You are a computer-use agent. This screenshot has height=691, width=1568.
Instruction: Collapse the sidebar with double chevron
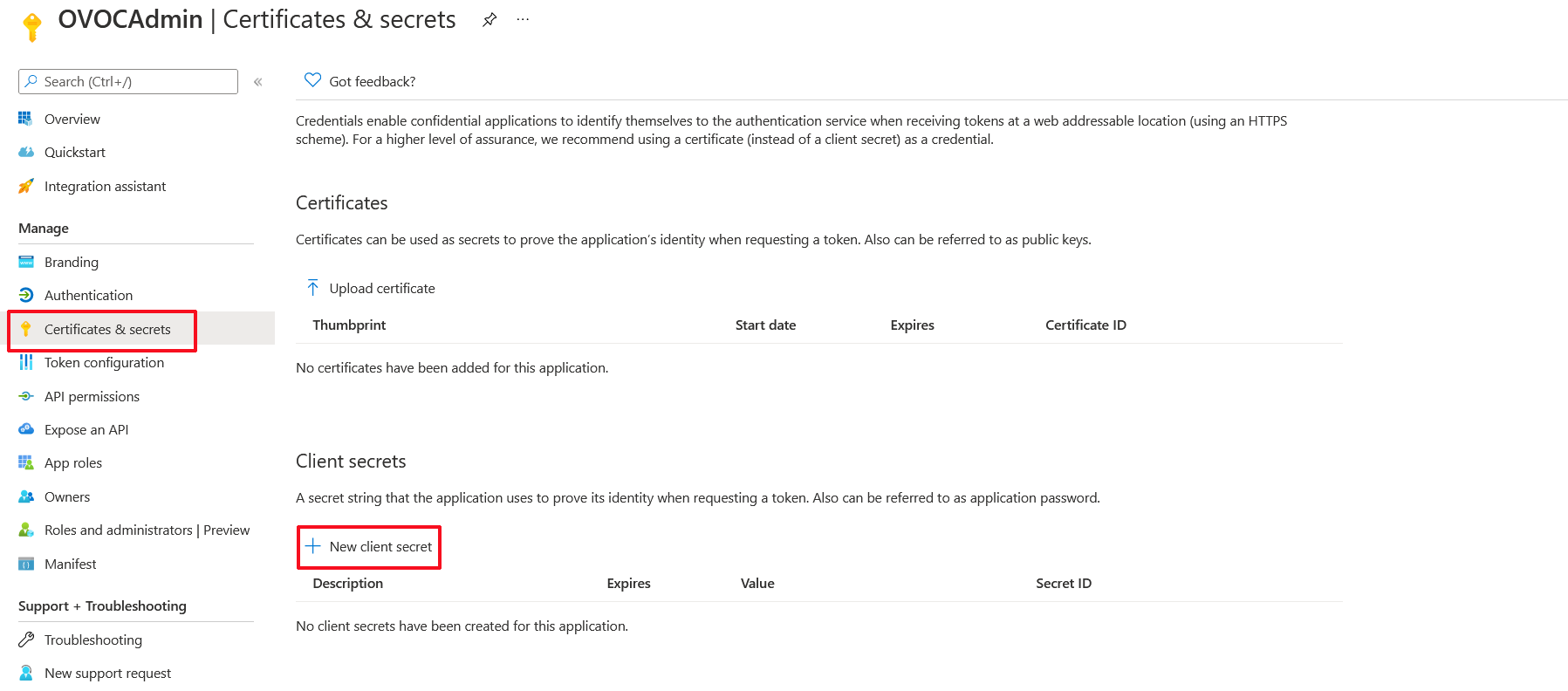click(x=258, y=82)
